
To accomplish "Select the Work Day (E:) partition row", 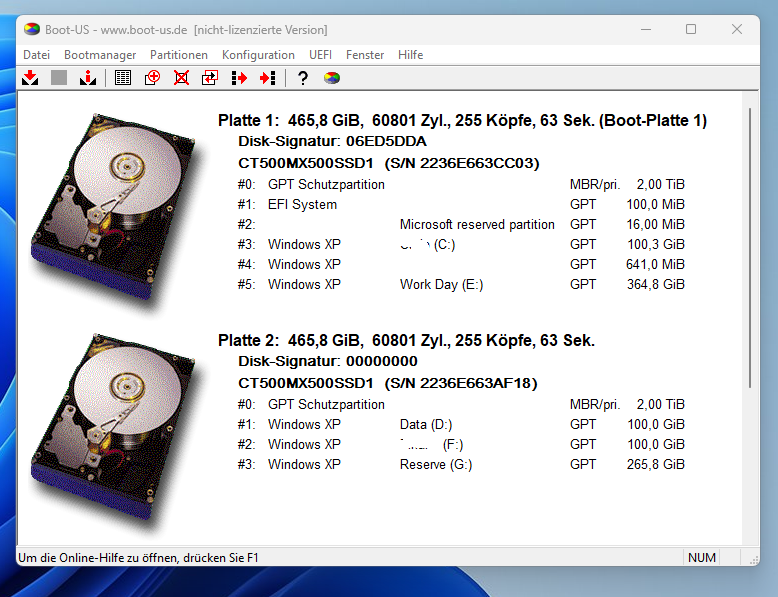I will coord(461,284).
